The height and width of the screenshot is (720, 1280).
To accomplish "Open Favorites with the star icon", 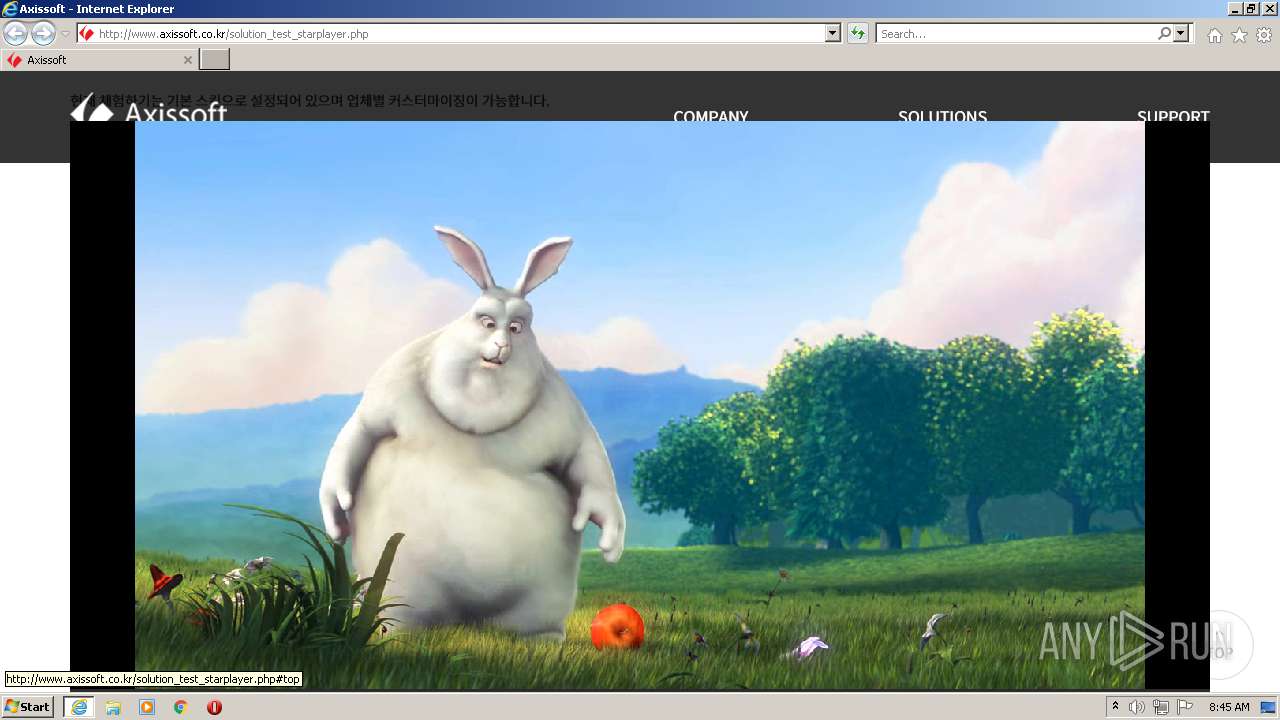I will click(x=1239, y=35).
